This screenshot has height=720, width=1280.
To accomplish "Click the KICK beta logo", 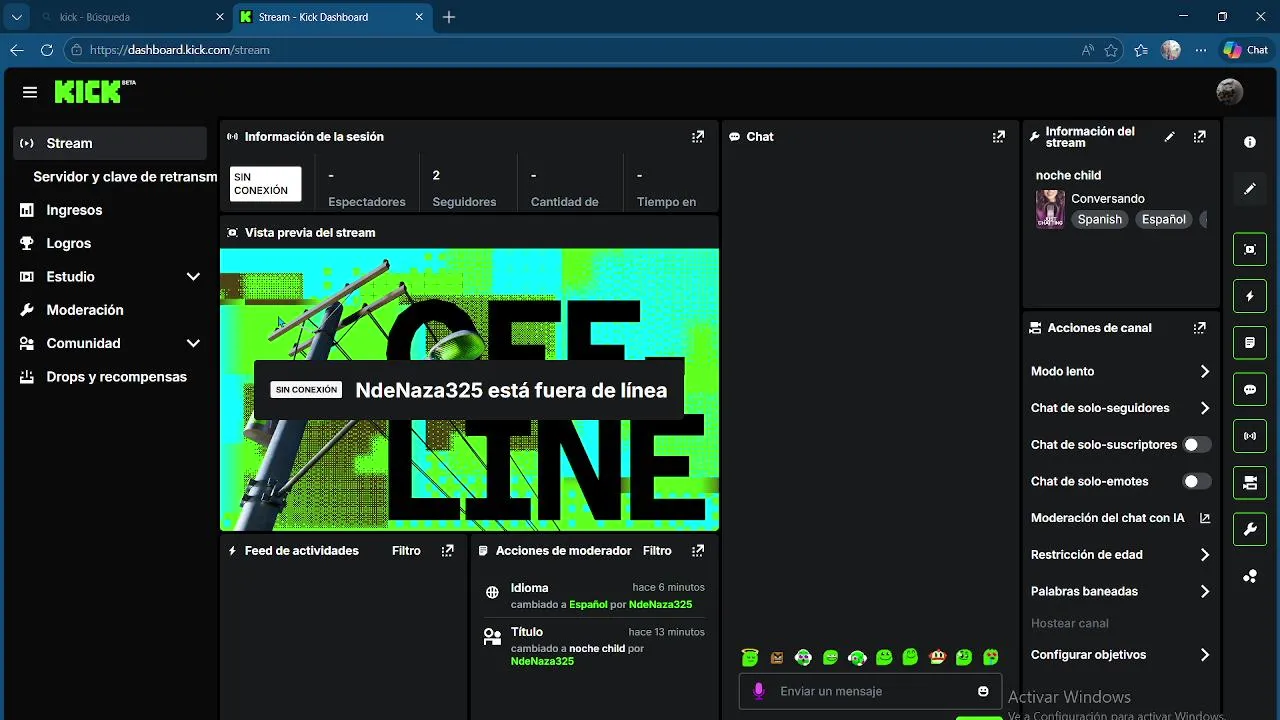I will coord(95,92).
